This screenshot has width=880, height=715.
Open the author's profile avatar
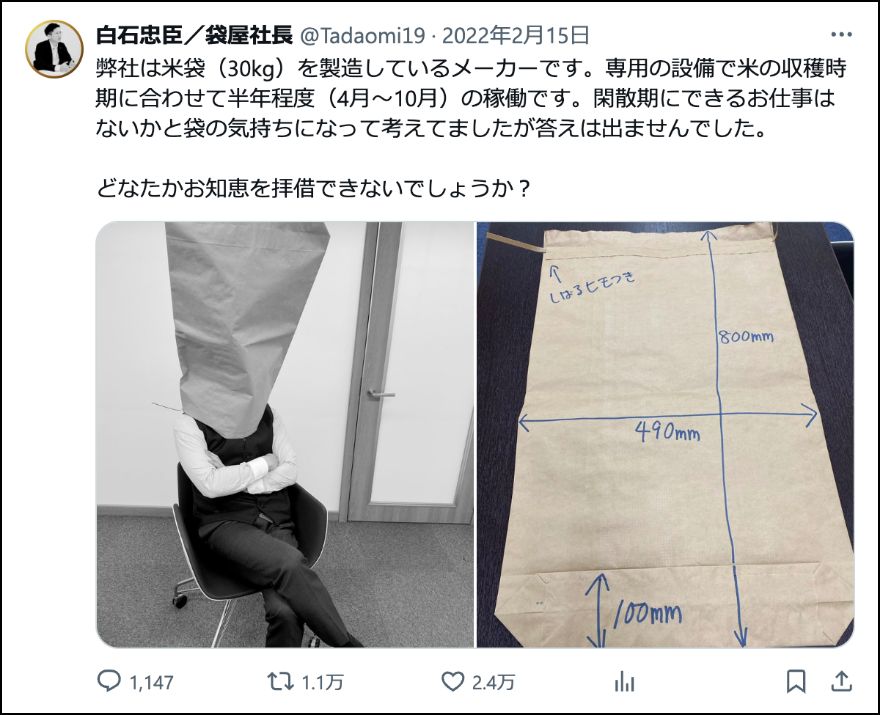pyautogui.click(x=54, y=49)
